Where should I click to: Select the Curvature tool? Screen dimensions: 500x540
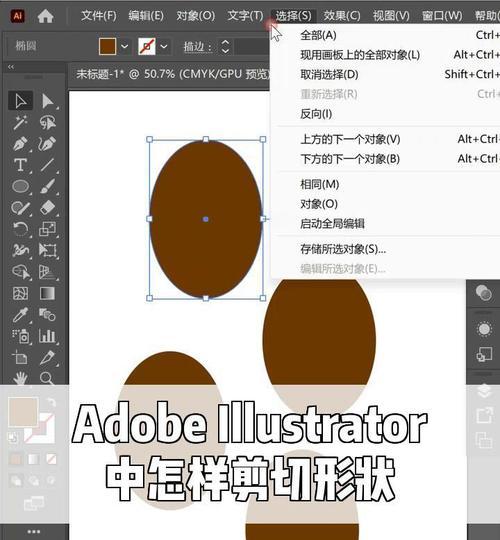47,144
